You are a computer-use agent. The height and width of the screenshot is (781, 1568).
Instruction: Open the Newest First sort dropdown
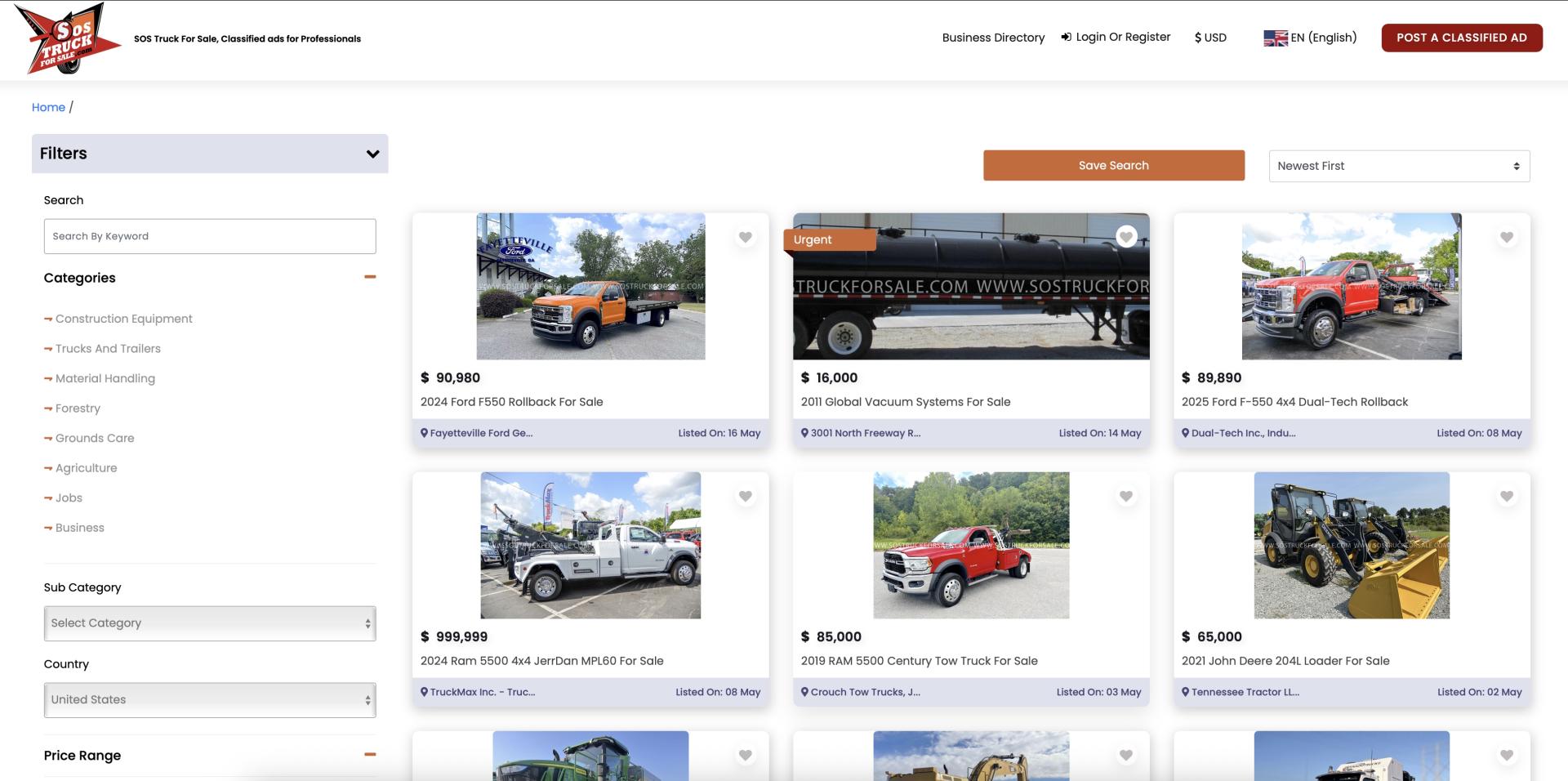tap(1399, 166)
